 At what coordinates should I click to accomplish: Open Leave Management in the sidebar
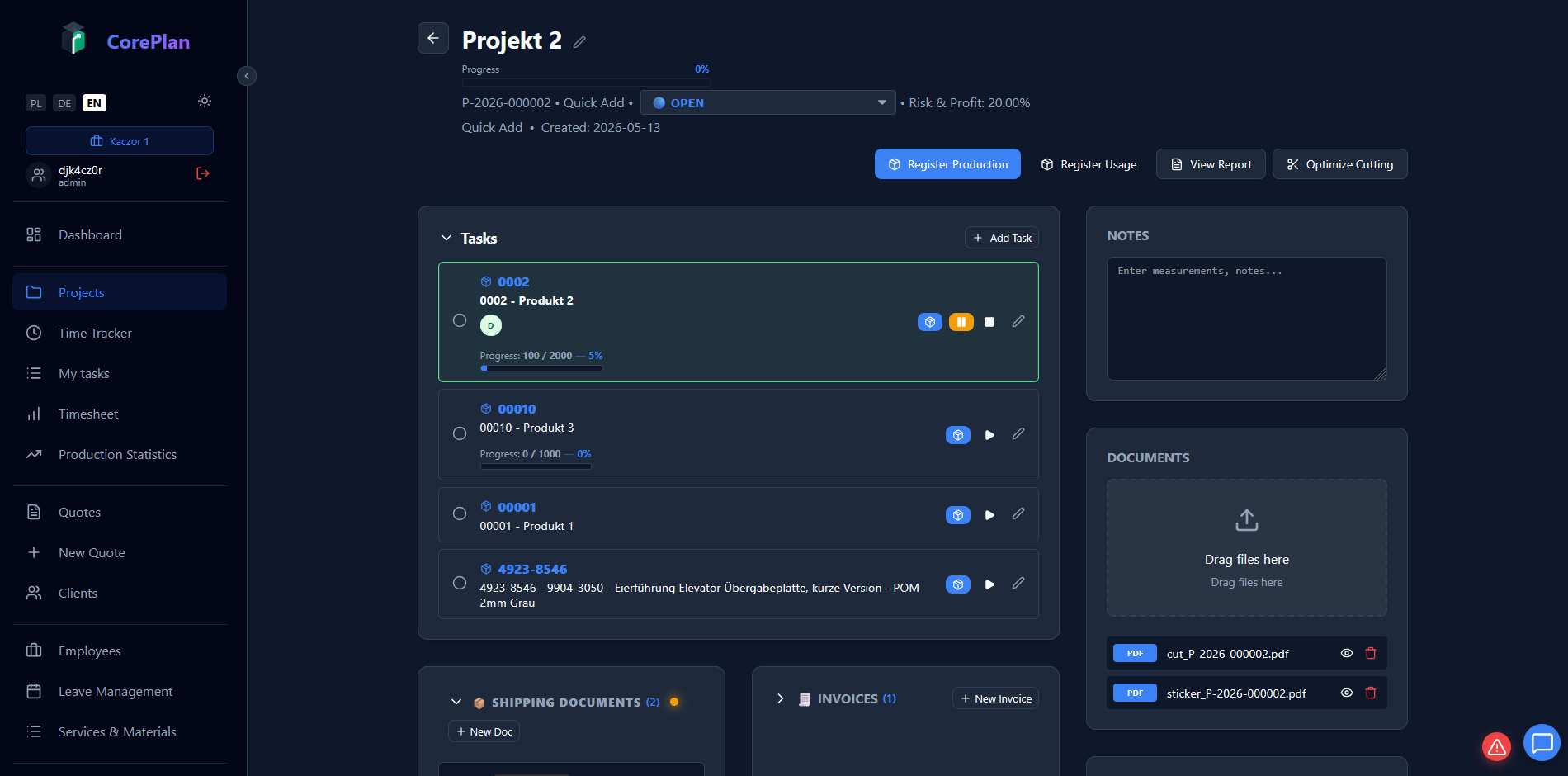pyautogui.click(x=120, y=691)
